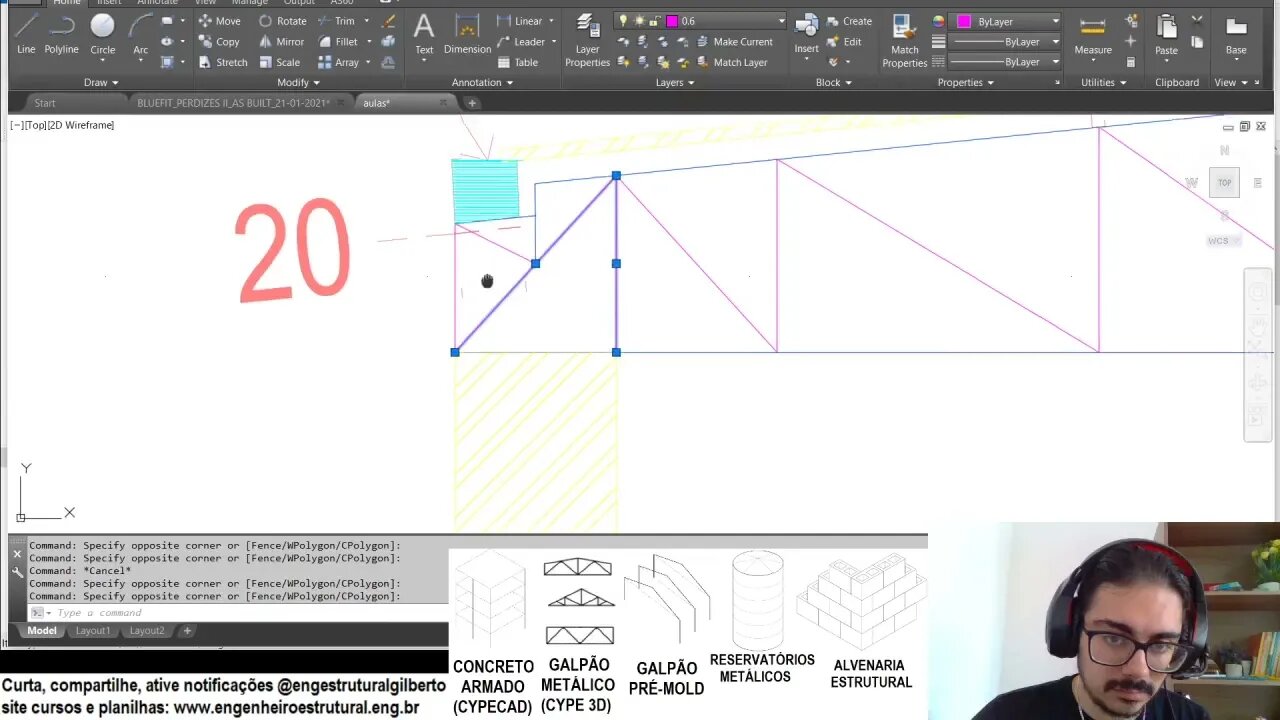Expand the Modify panel

(297, 83)
